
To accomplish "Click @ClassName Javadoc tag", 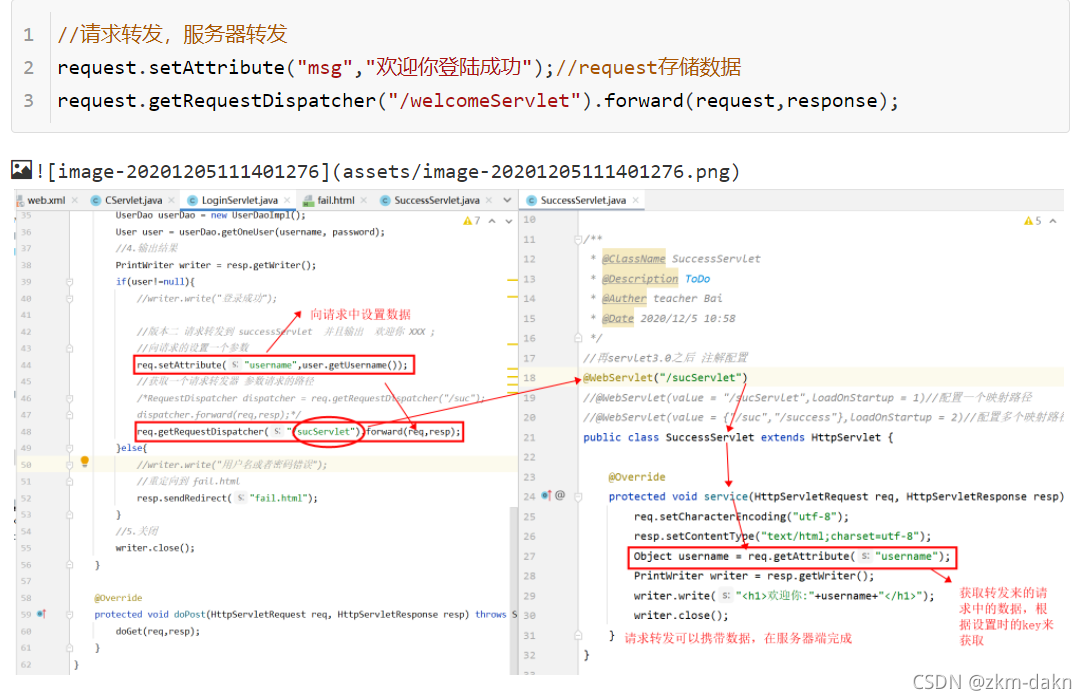I will point(633,259).
